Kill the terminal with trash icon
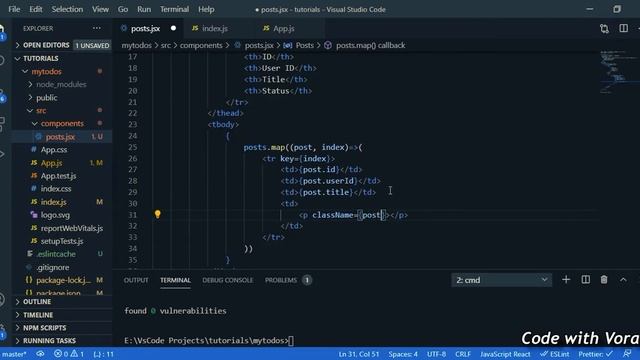The height and width of the screenshot is (360, 640). point(604,280)
